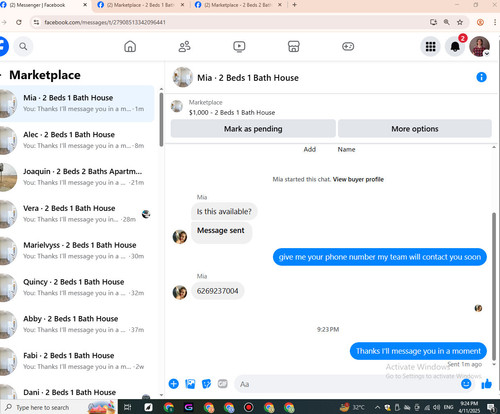This screenshot has width=500, height=414.
Task: Open Fabi 2 Beds 1 Bath House chat
Action: pos(77,361)
